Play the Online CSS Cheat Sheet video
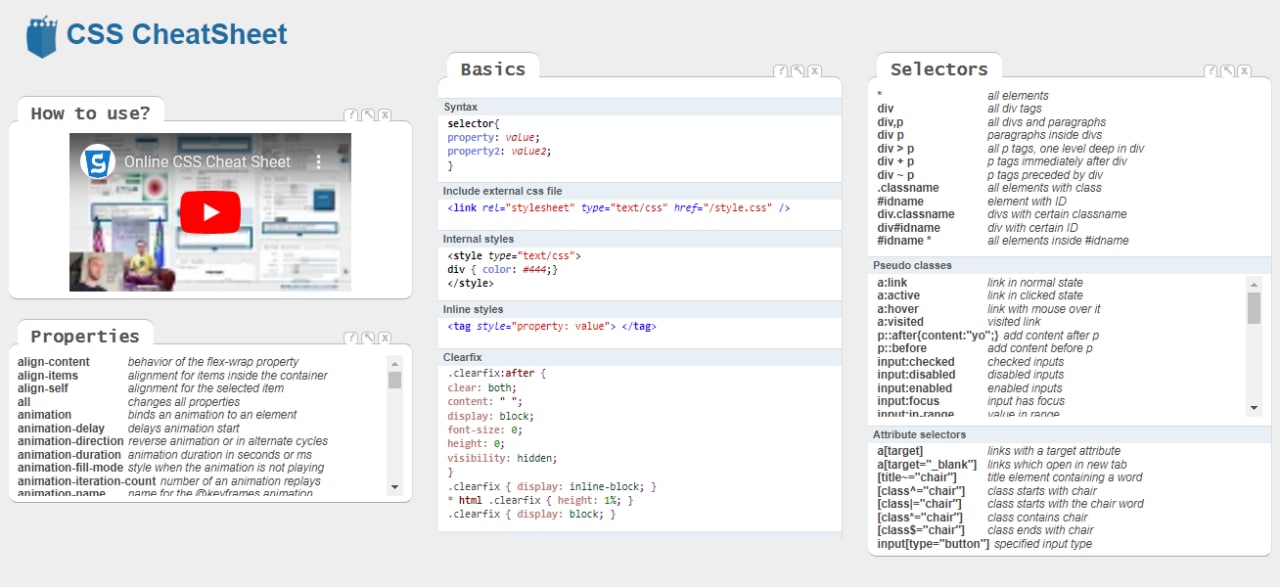The image size is (1280, 587). pos(210,212)
